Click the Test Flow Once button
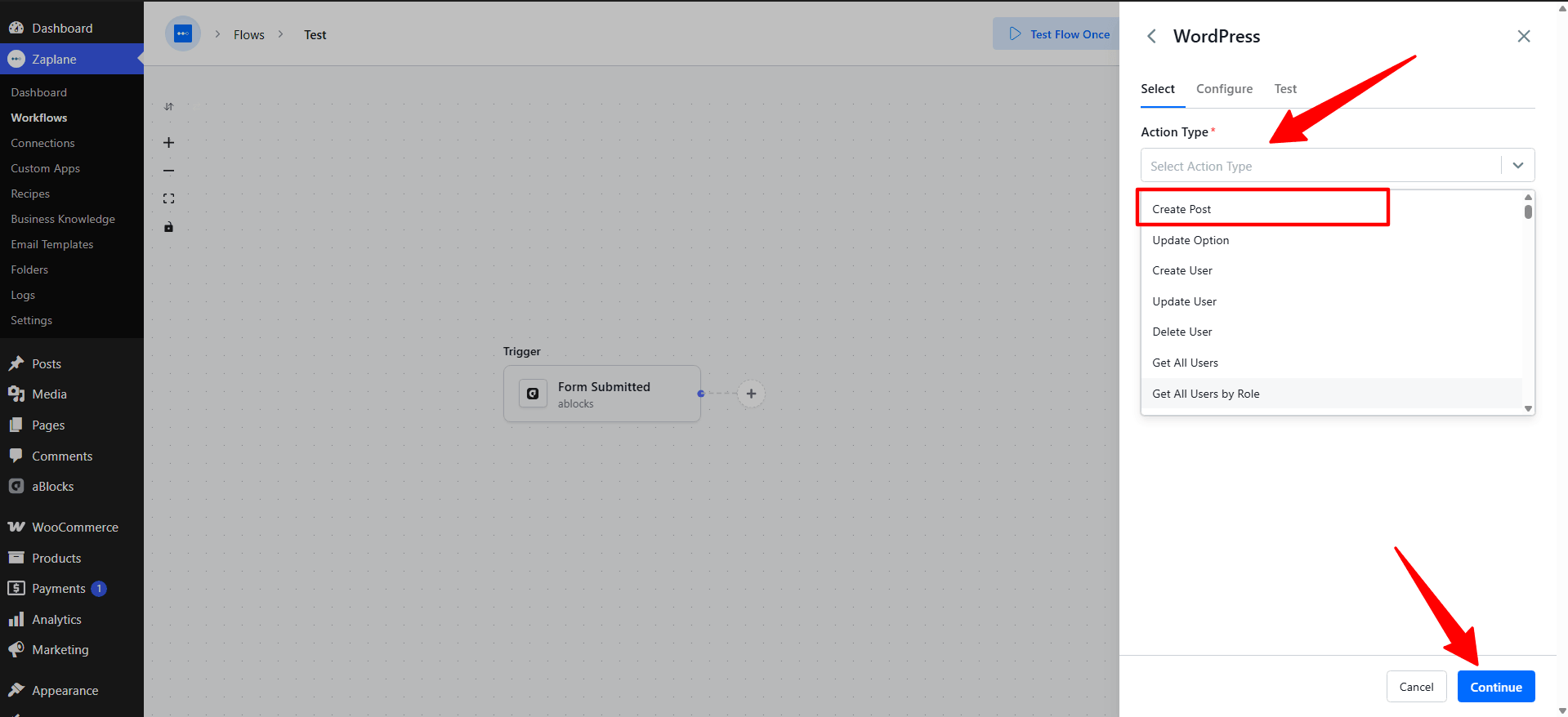 [x=1057, y=33]
